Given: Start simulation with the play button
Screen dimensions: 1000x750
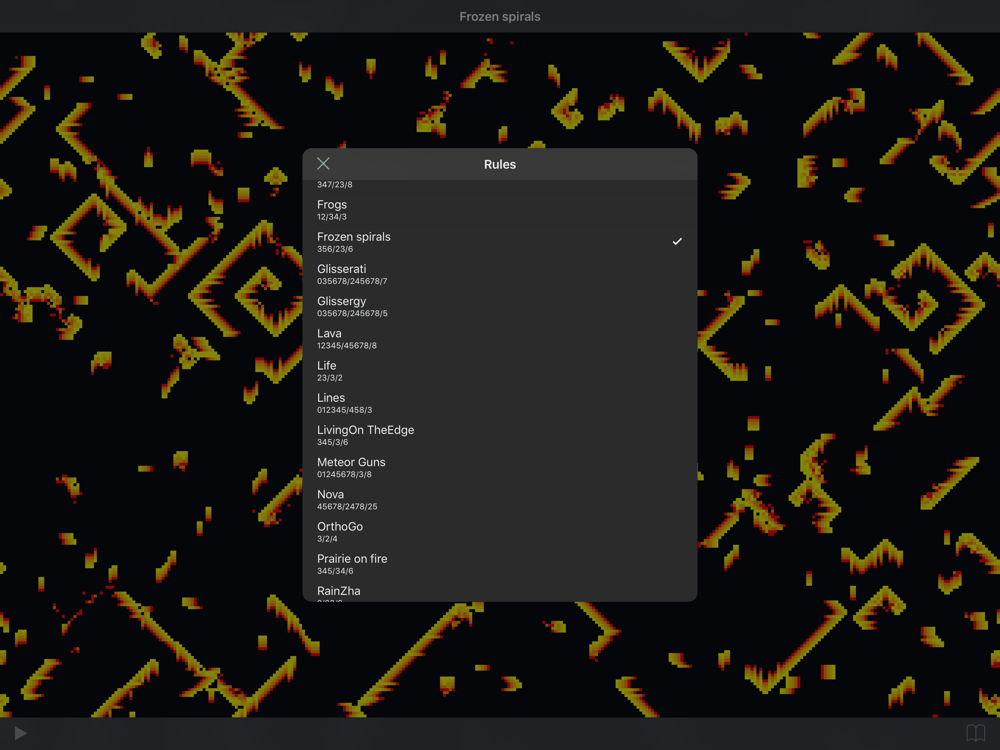Looking at the screenshot, I should tap(20, 733).
